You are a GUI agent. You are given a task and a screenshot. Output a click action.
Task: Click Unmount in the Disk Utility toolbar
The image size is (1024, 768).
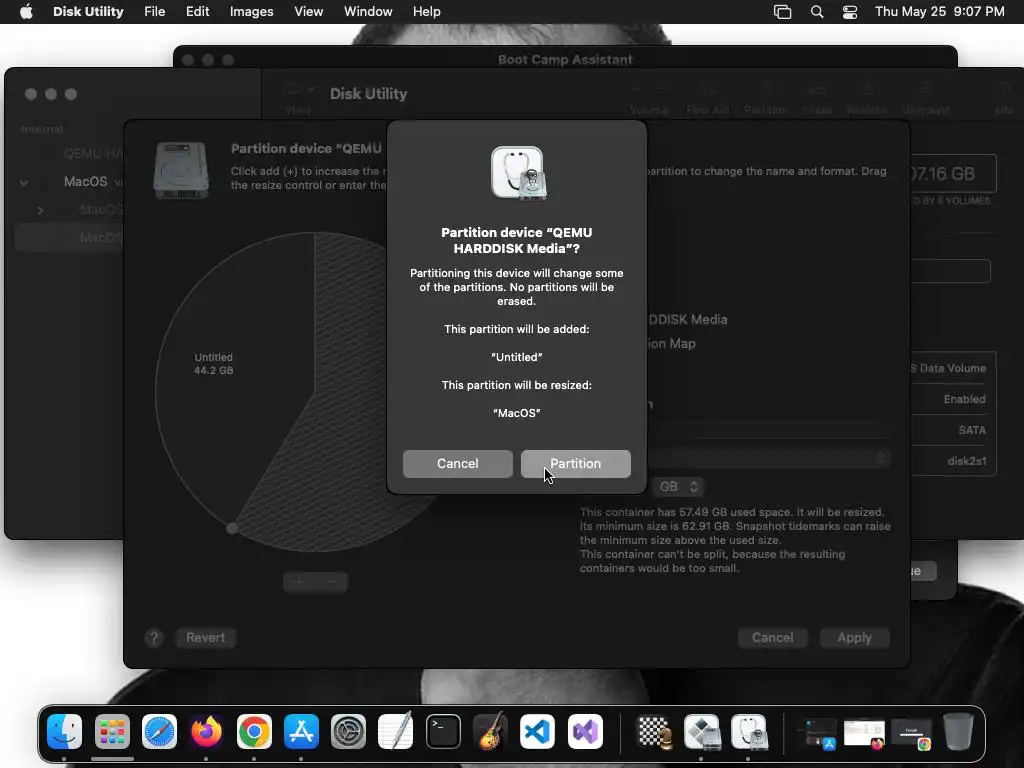point(925,98)
